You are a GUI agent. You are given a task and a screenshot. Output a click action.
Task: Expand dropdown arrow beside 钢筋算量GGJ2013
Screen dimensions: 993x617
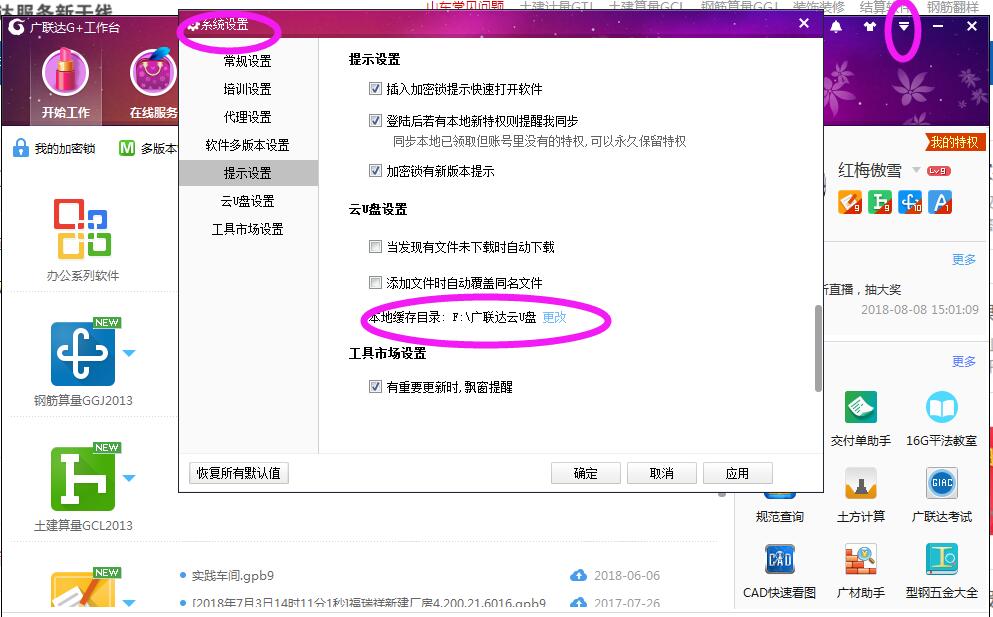tap(129, 353)
